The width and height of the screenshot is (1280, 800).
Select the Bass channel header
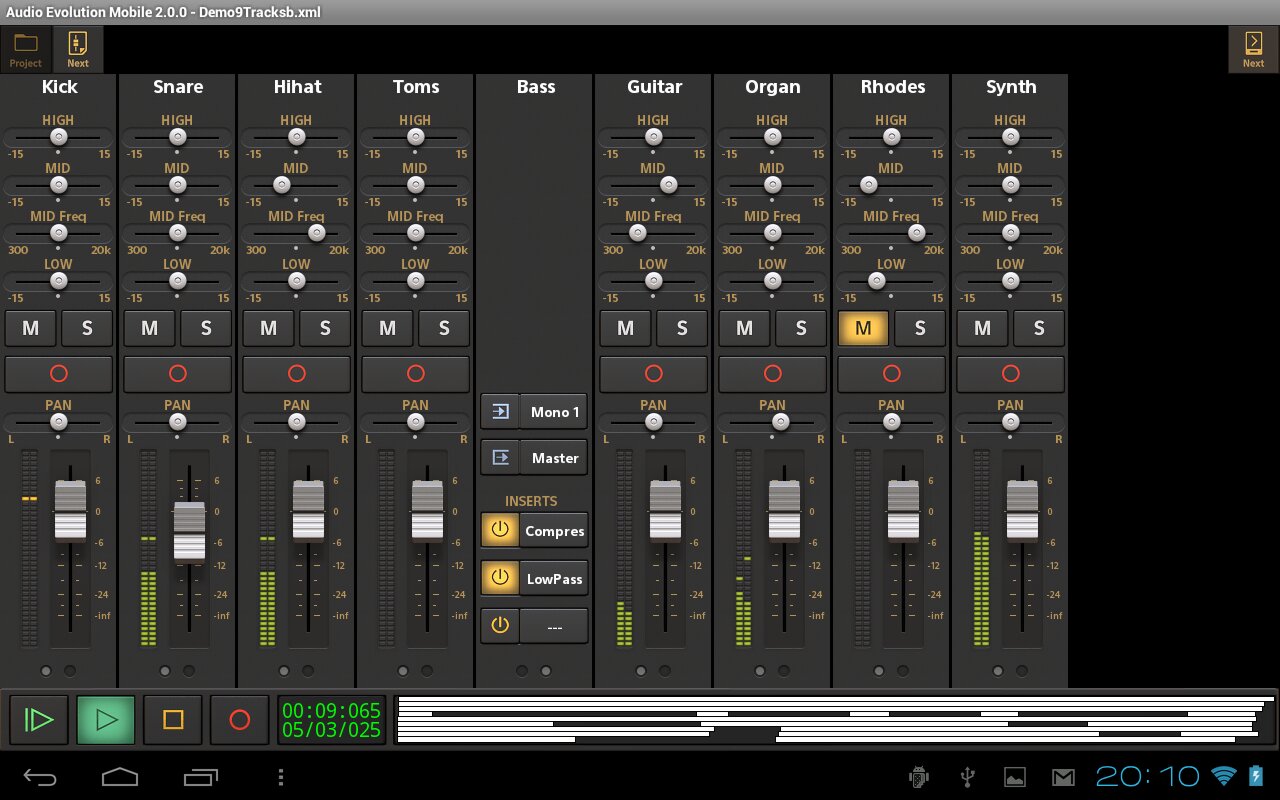(x=535, y=87)
